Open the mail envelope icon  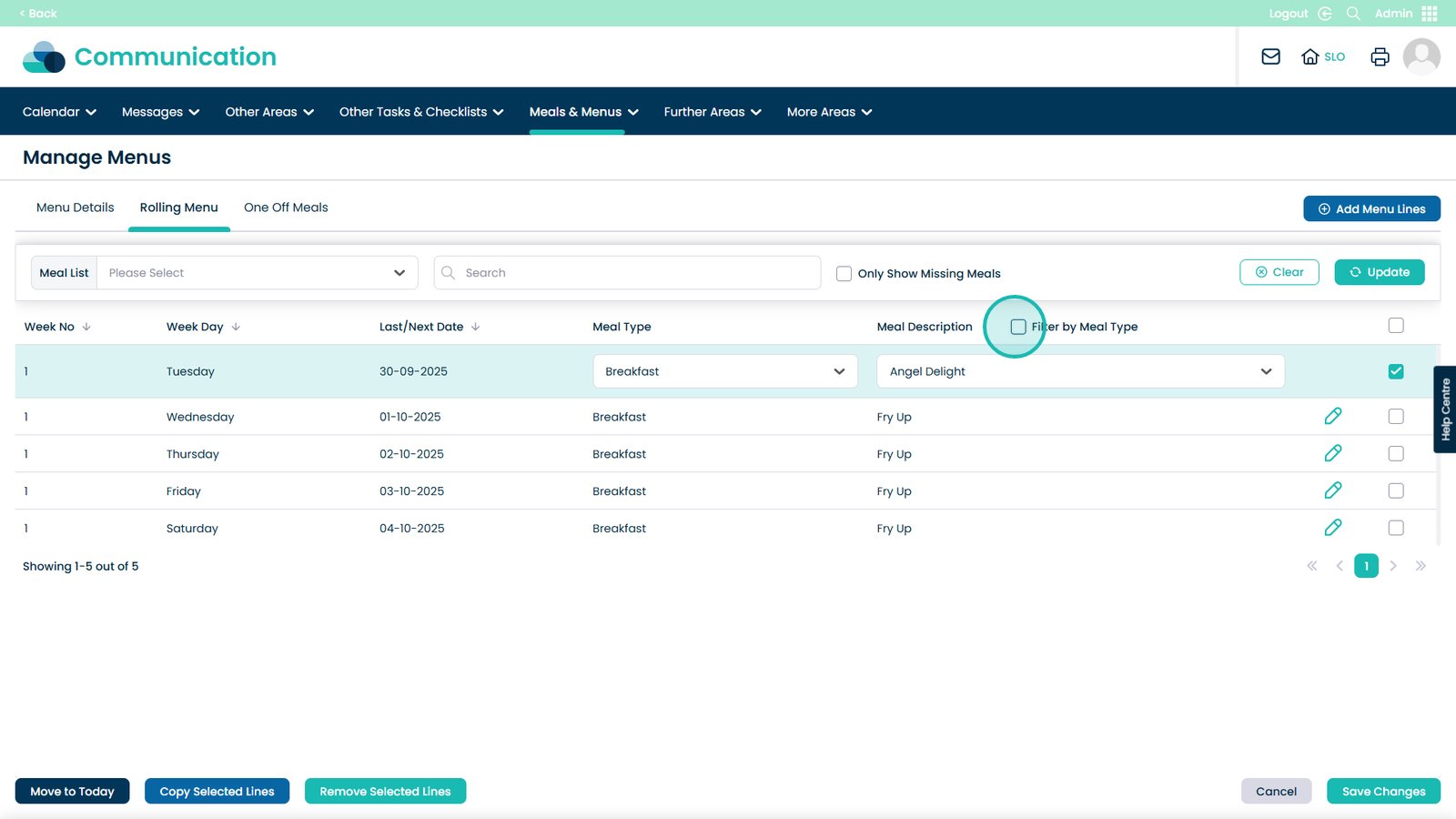point(1270,56)
